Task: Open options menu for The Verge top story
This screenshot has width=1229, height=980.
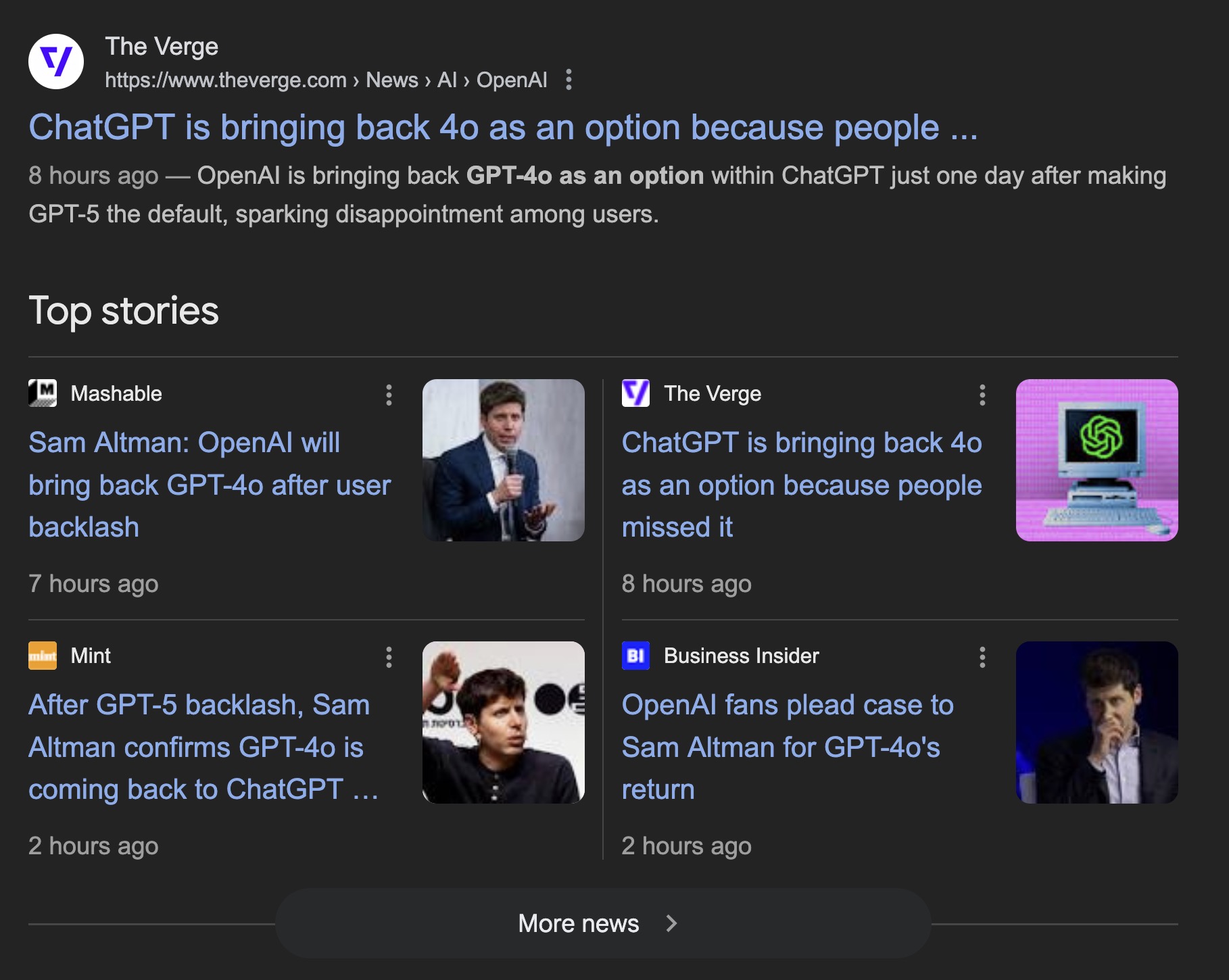Action: (982, 395)
